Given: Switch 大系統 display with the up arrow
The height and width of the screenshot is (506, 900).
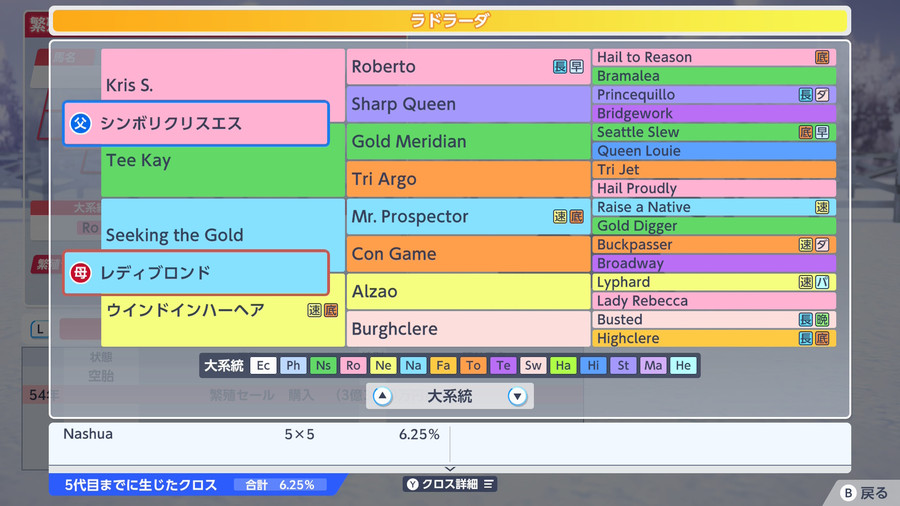Looking at the screenshot, I should tap(382, 396).
